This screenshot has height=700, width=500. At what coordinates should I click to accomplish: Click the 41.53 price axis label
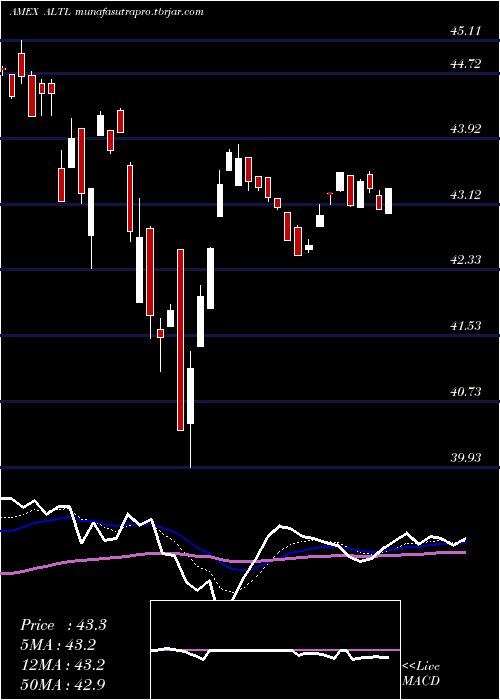[465, 326]
